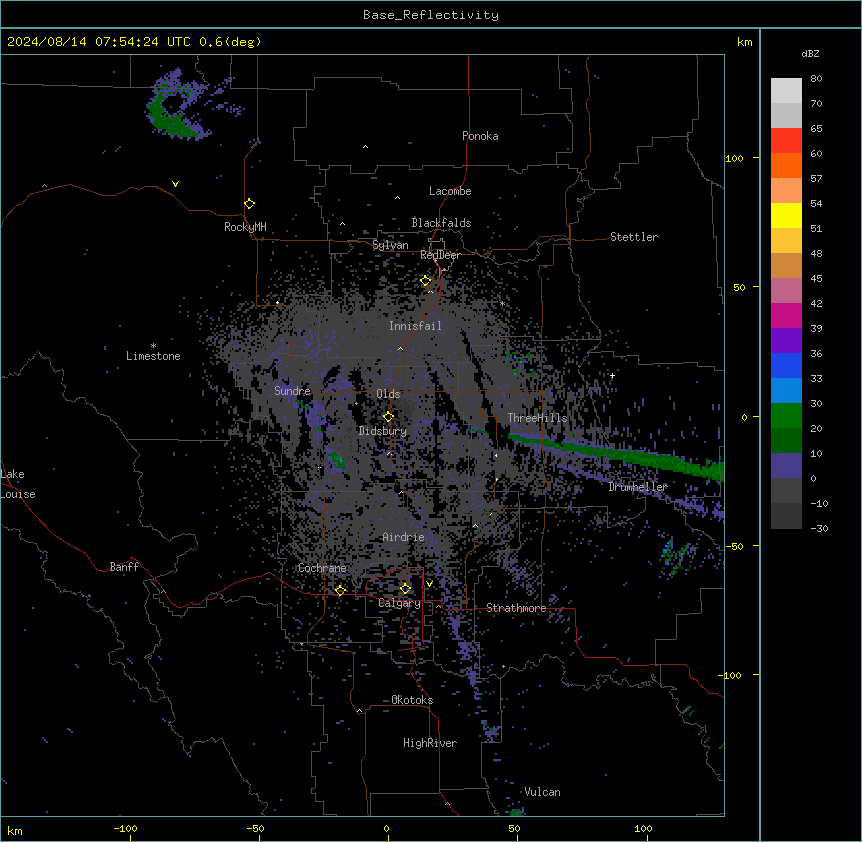Click the 80 value on the dBZ legend
The image size is (862, 842).
tap(816, 79)
